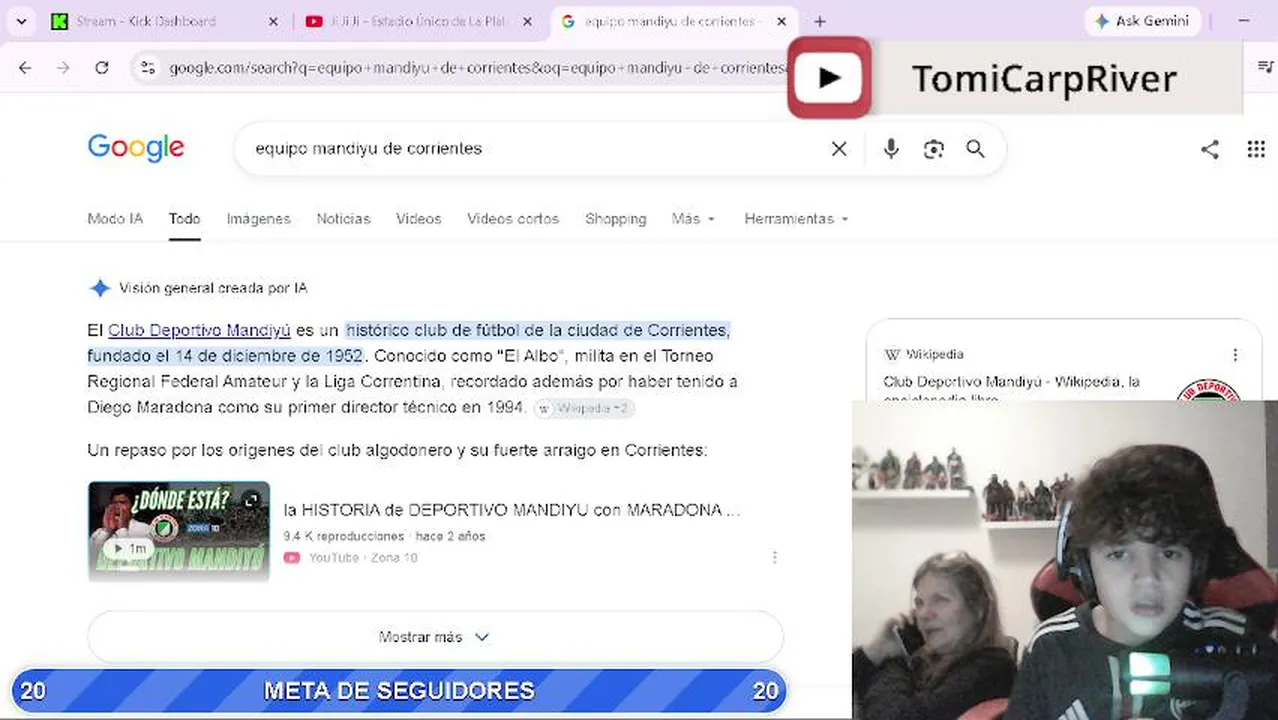The width and height of the screenshot is (1278, 720).
Task: Reload the current page
Action: [101, 67]
